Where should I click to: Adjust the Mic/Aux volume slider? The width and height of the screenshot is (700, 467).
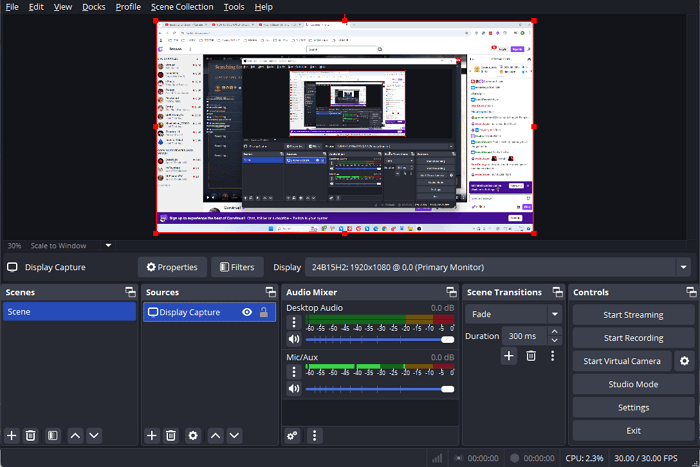coord(380,389)
